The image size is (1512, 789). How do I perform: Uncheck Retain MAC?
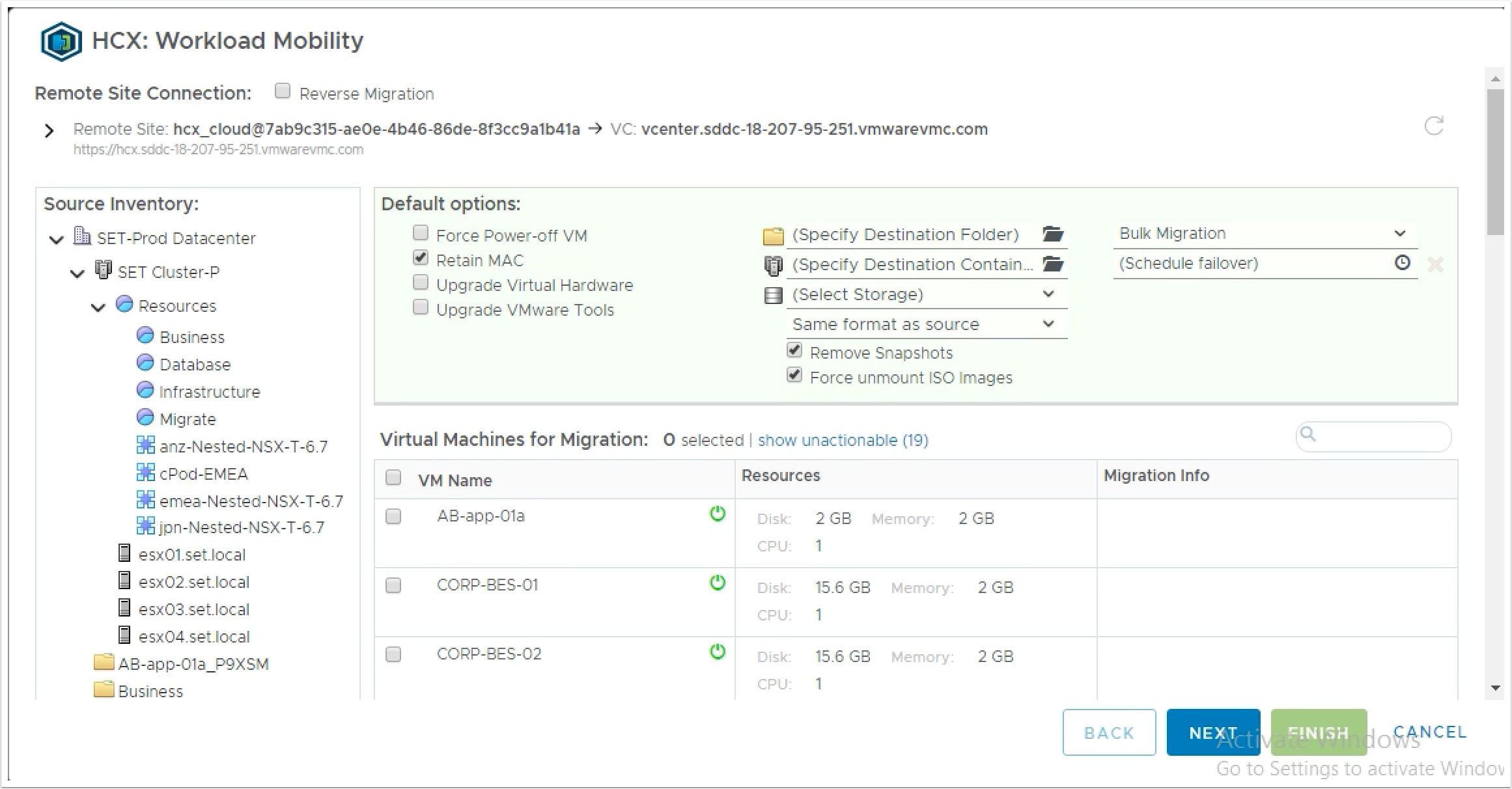pos(421,258)
